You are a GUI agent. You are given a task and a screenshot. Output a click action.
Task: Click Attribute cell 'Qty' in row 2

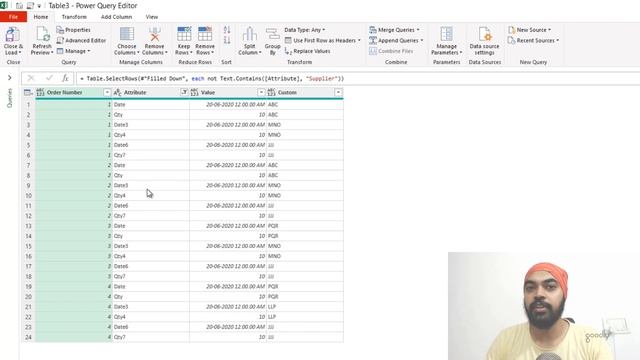[x=151, y=115]
